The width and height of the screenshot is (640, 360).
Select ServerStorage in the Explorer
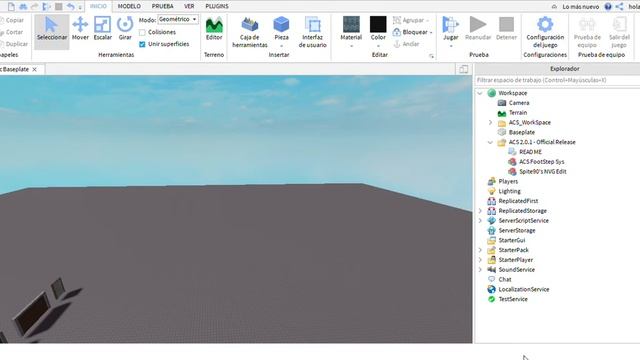[x=517, y=230]
